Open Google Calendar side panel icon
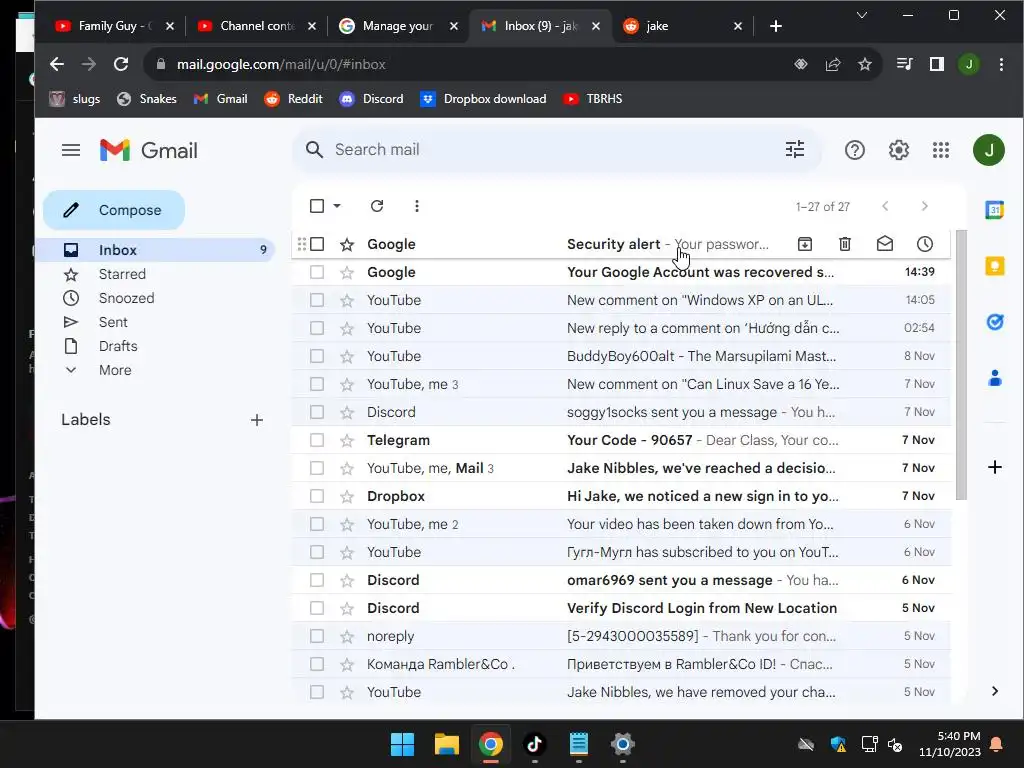 [x=994, y=210]
